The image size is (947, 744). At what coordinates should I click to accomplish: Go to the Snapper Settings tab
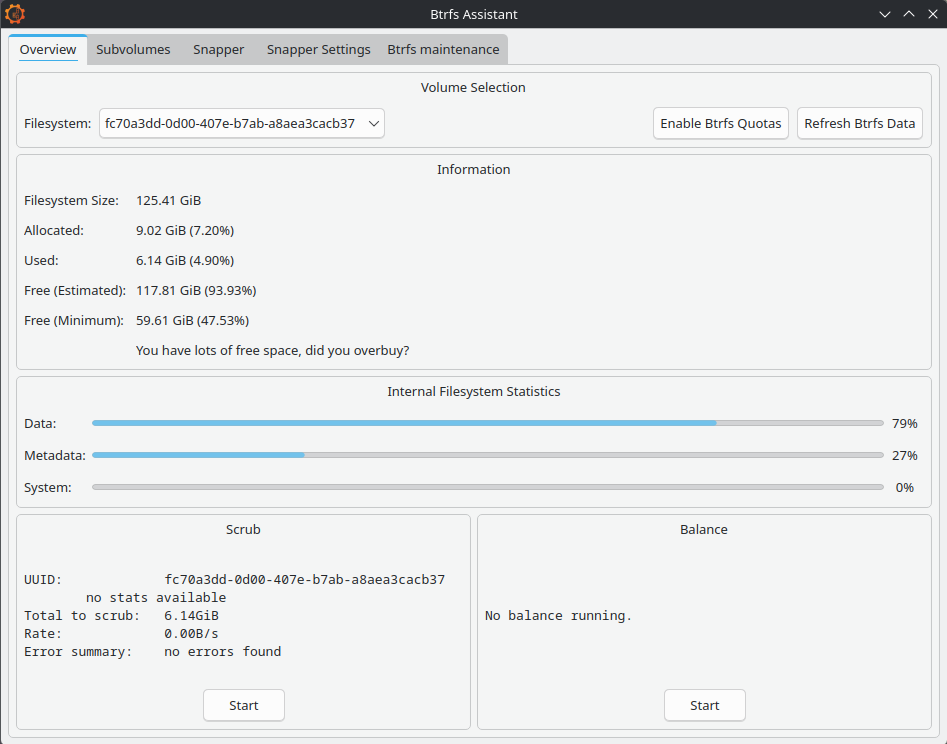pyautogui.click(x=318, y=50)
